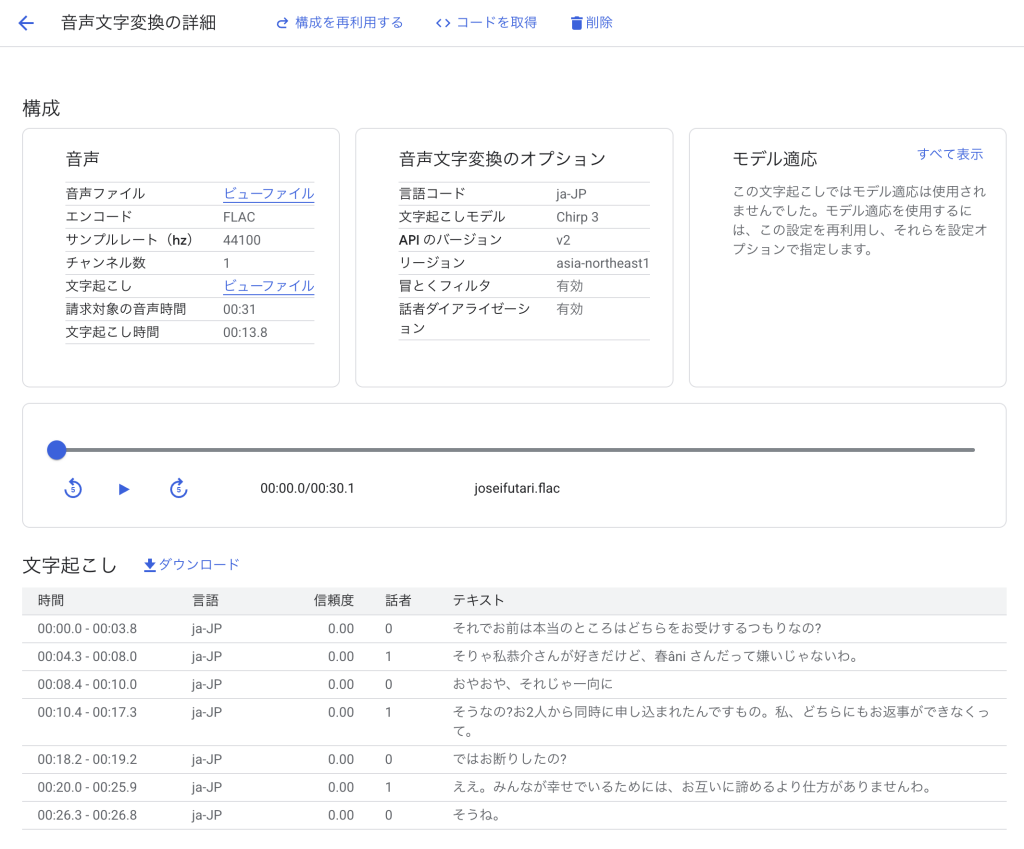Click the 話者 column header
The image size is (1024, 849).
pyautogui.click(x=398, y=601)
